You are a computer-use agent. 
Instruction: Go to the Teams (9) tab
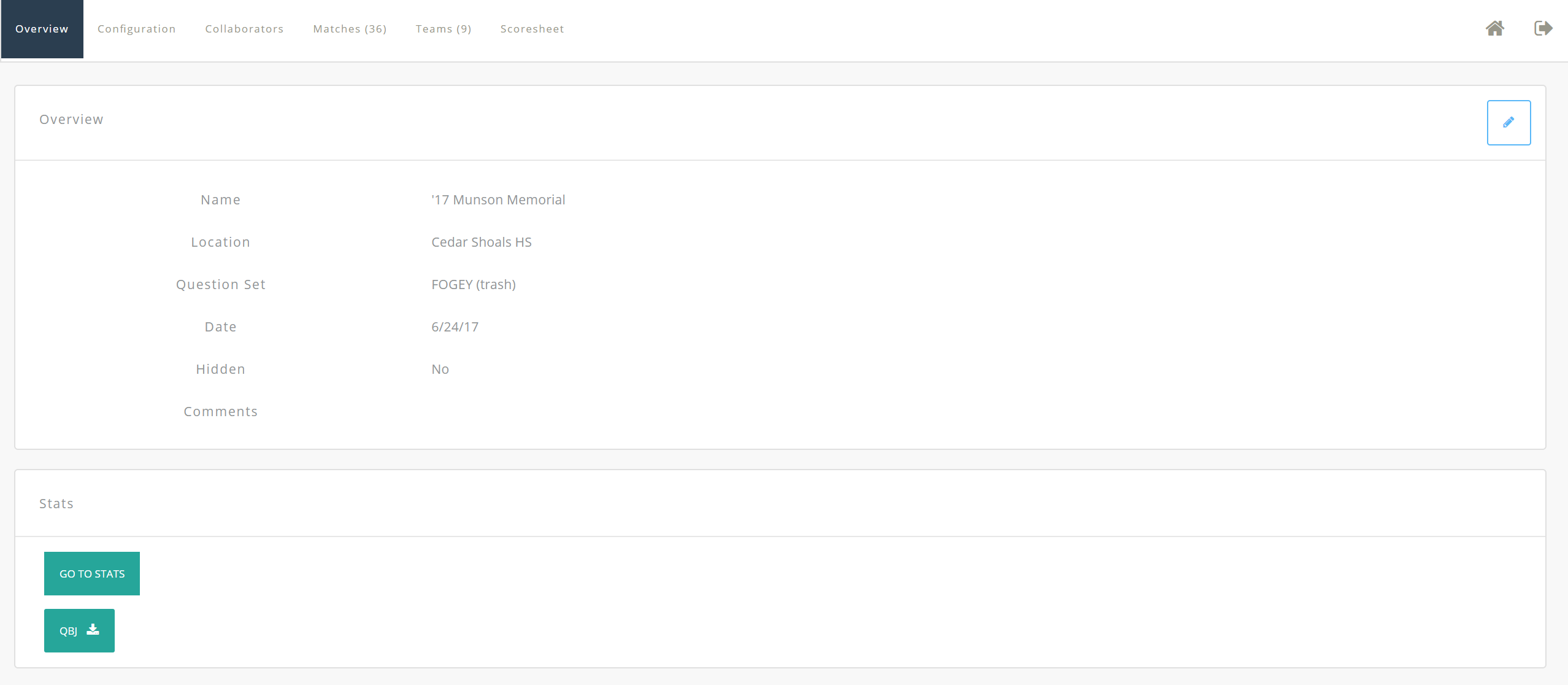pos(444,29)
